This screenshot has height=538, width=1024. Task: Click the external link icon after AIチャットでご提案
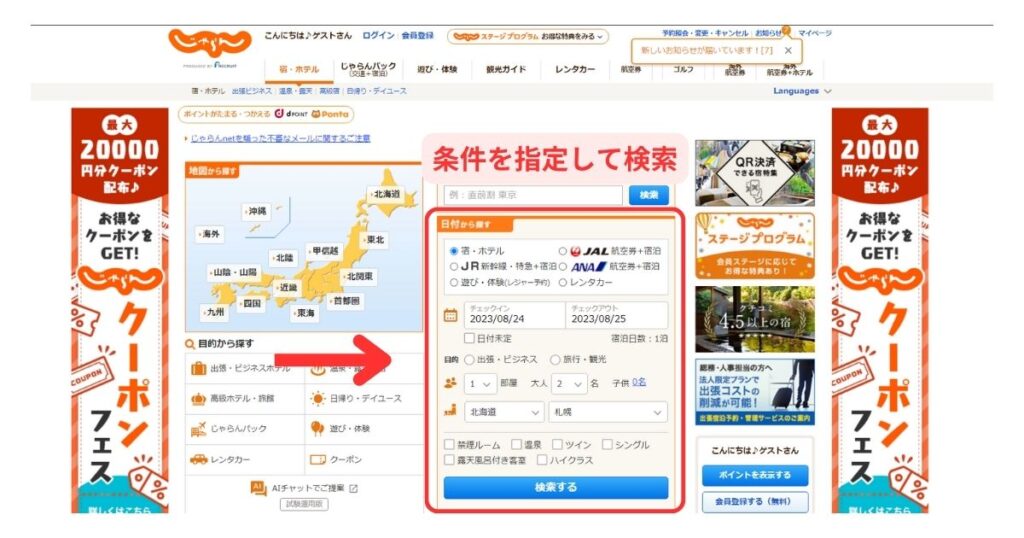pos(353,488)
